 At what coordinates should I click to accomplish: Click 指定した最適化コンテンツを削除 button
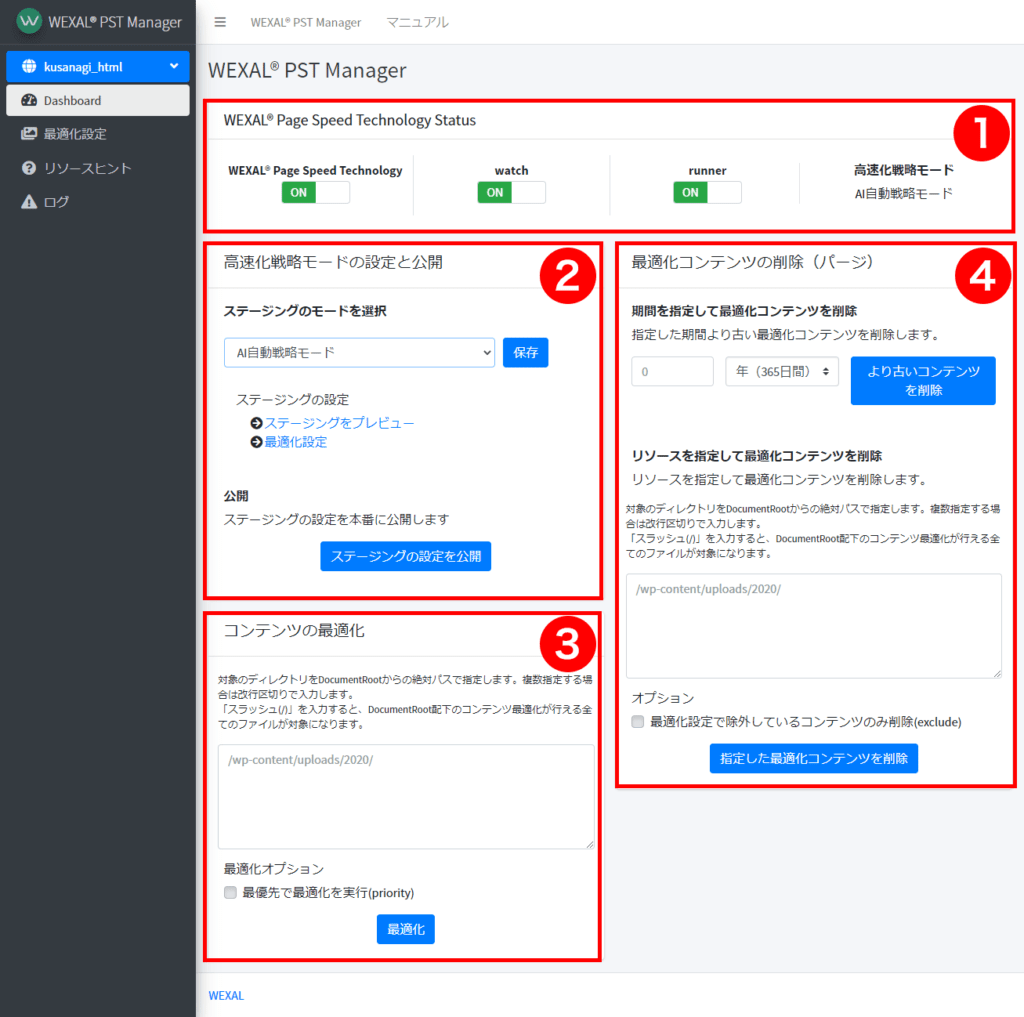pyautogui.click(x=814, y=758)
